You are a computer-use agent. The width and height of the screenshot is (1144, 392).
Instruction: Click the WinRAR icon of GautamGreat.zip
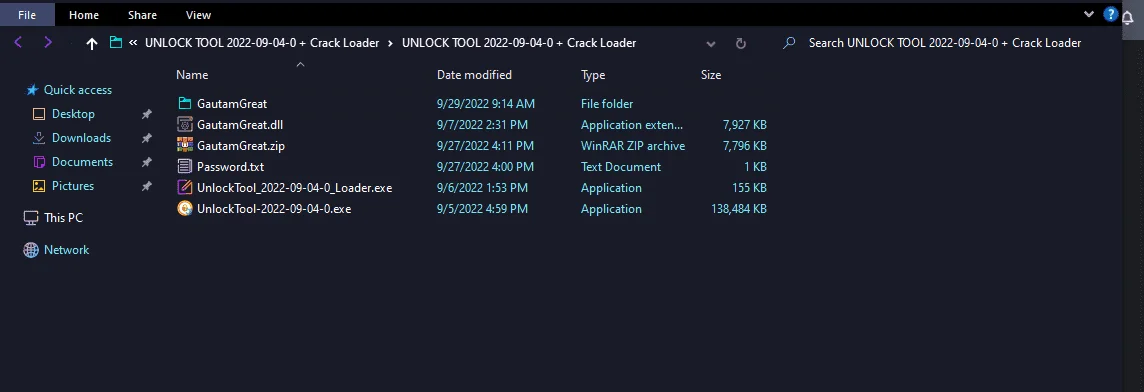185,145
